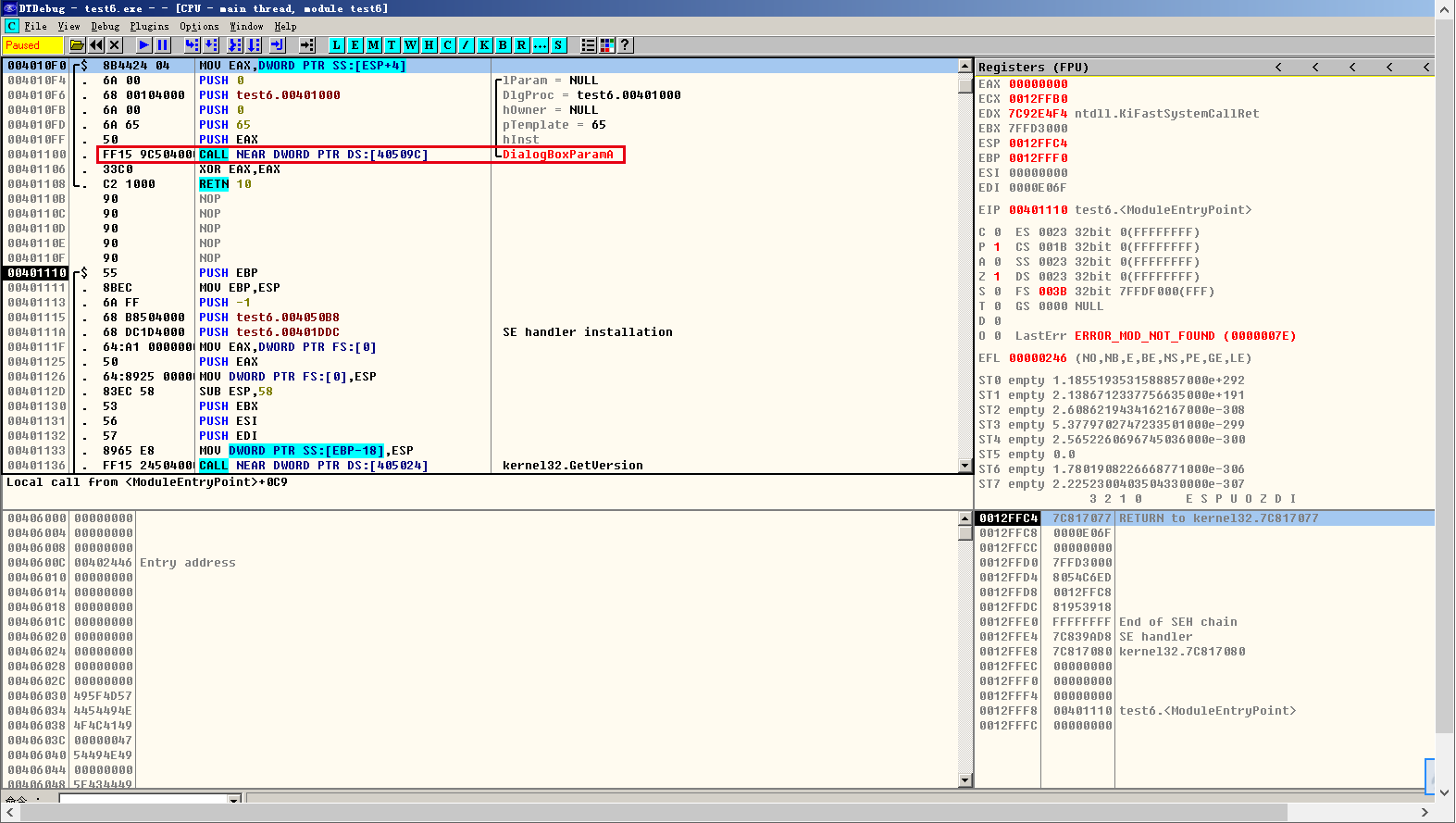Open Source window with S icon
Screen dimensions: 1456x823
558,44
